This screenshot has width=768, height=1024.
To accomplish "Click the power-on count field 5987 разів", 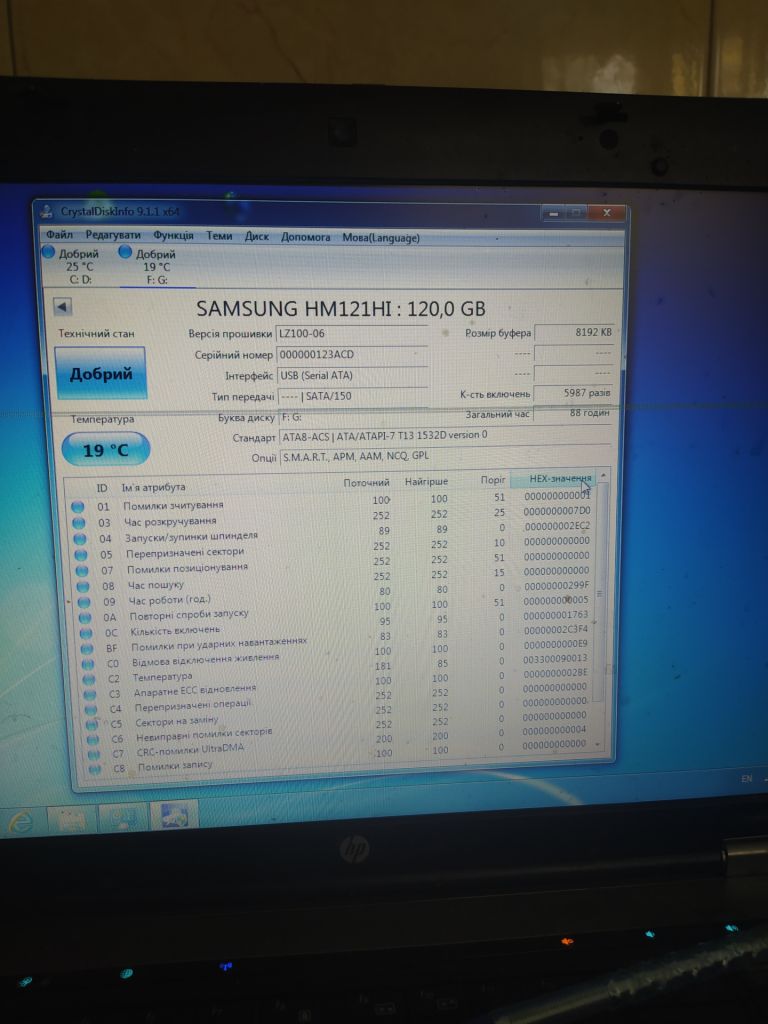I will click(574, 393).
